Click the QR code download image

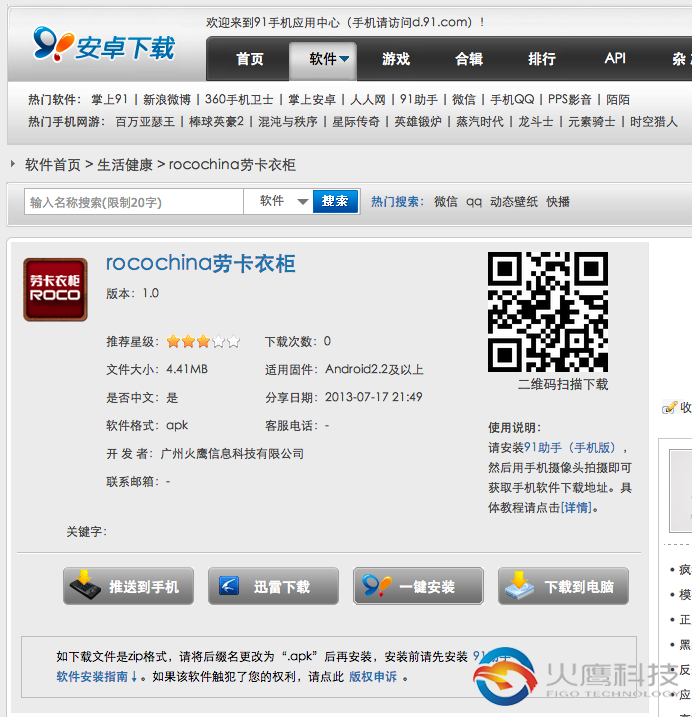(x=547, y=311)
